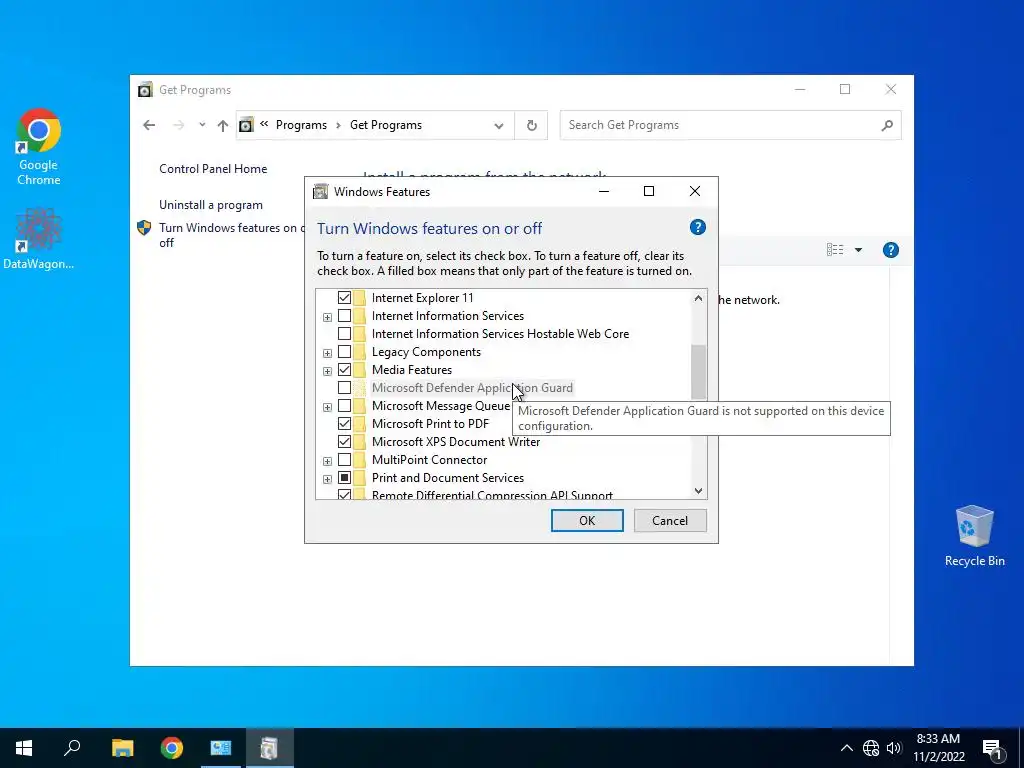Expand Internet Information Services tree node

pos(327,317)
